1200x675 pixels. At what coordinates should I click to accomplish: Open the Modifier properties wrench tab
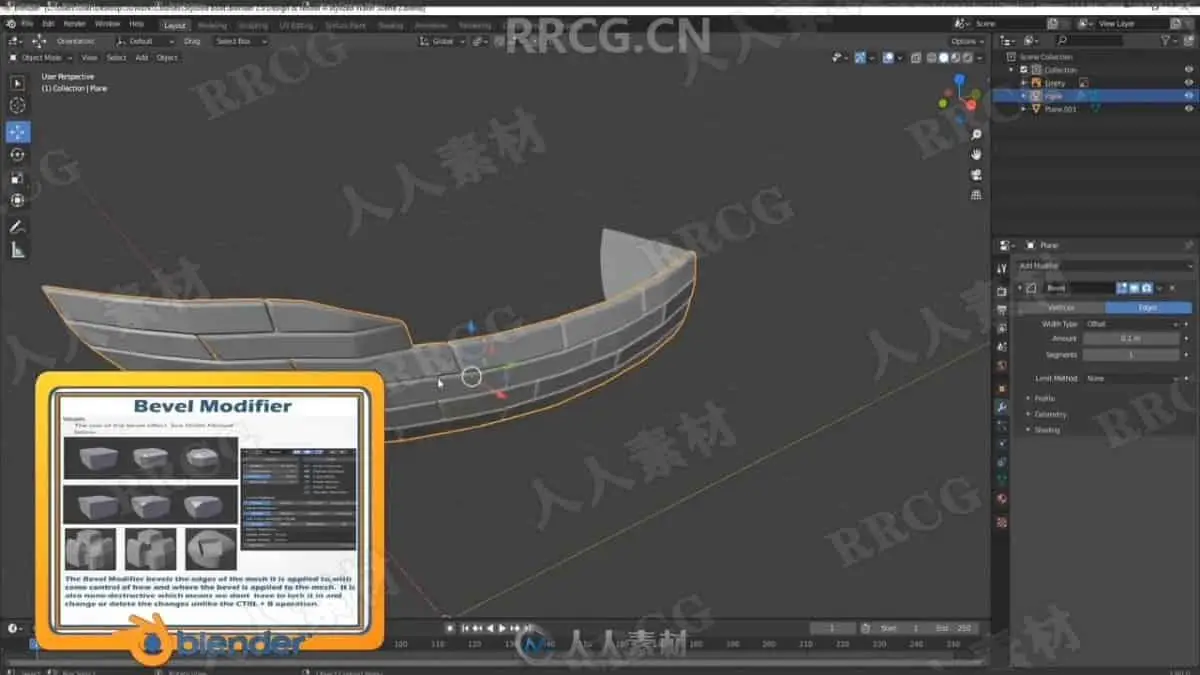point(1001,407)
